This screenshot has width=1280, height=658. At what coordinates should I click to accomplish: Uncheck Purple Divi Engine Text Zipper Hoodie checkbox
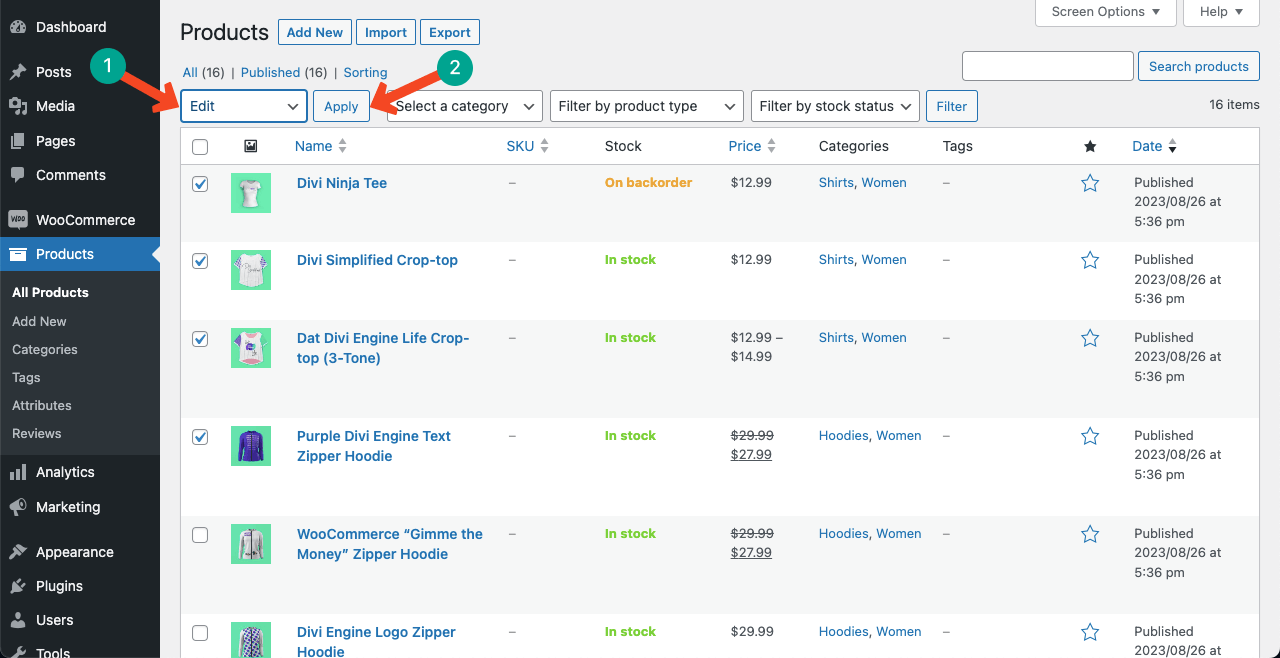tap(200, 437)
